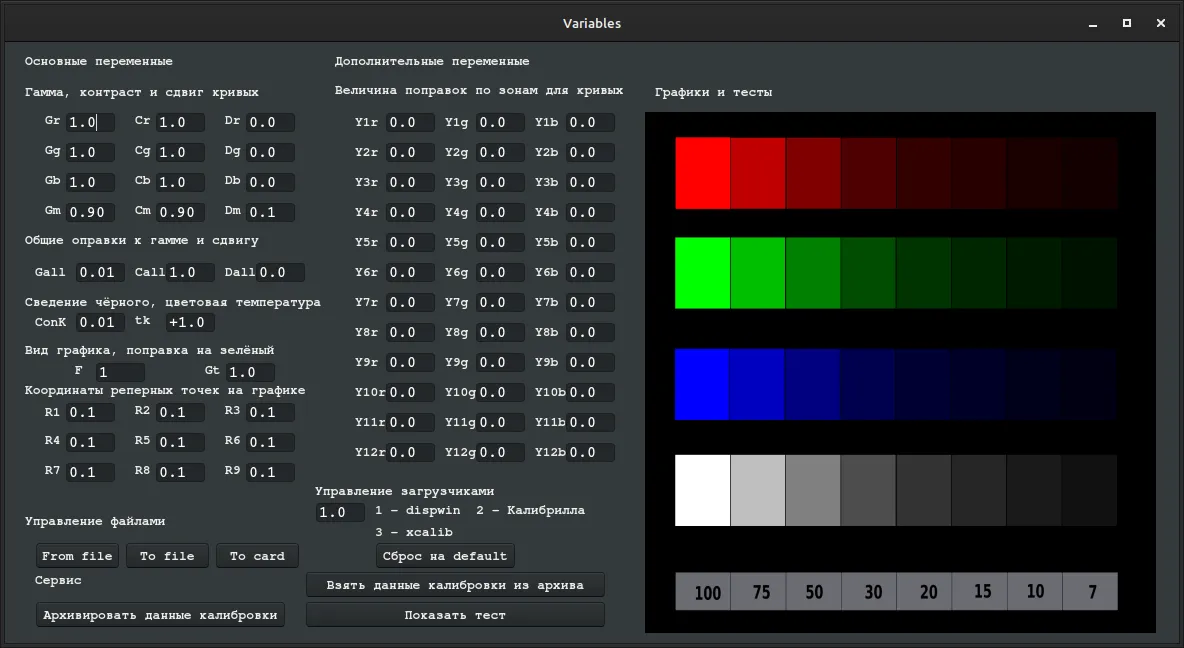
Task: Click the brightest green swatch
Action: (x=702, y=273)
